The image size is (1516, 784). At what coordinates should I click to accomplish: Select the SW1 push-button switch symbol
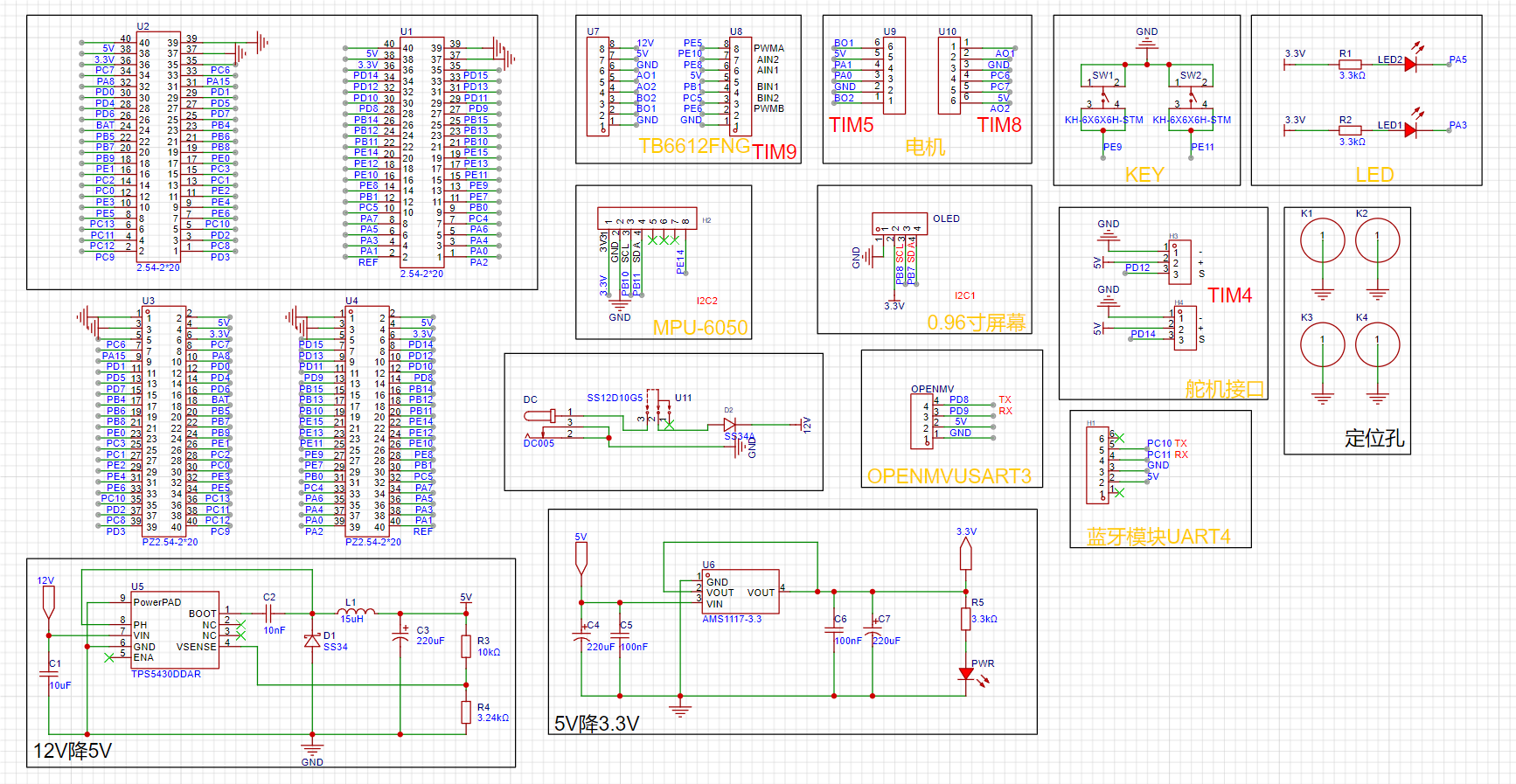pos(1103,95)
